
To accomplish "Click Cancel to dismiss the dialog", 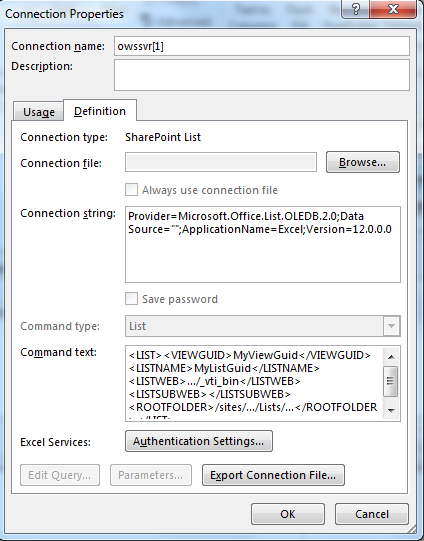I will tap(372, 514).
